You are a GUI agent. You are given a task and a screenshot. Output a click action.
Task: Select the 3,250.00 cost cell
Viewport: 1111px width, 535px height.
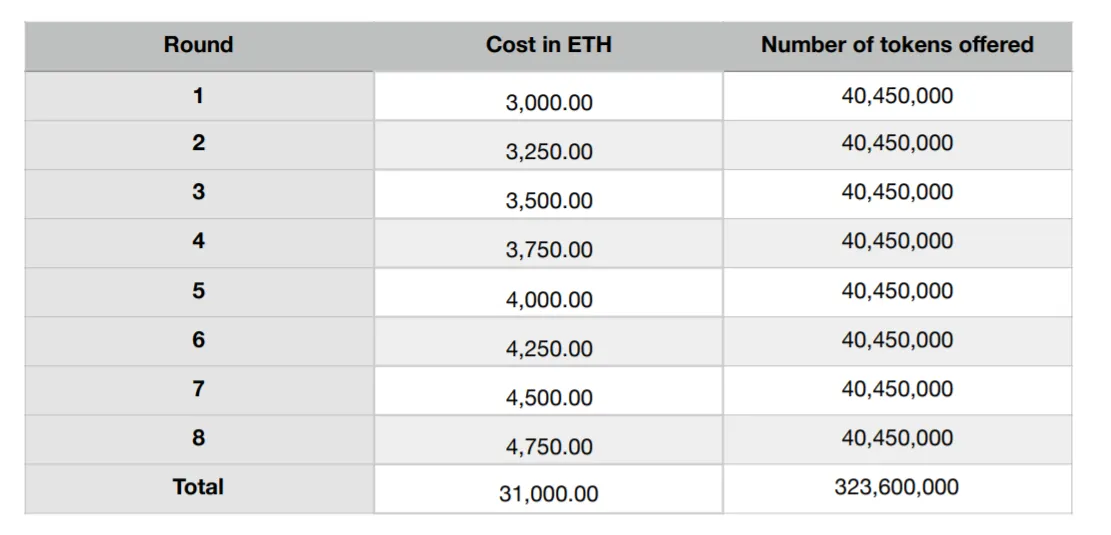(x=548, y=145)
